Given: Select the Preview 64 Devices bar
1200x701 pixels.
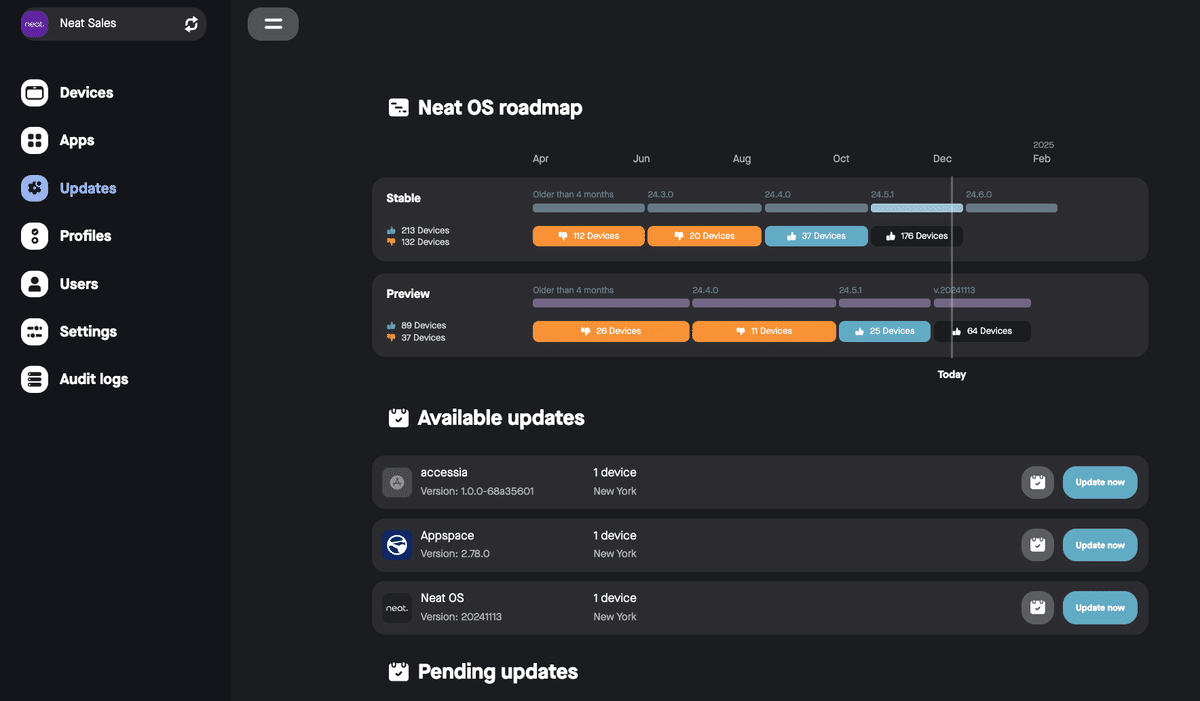Looking at the screenshot, I should 982,331.
